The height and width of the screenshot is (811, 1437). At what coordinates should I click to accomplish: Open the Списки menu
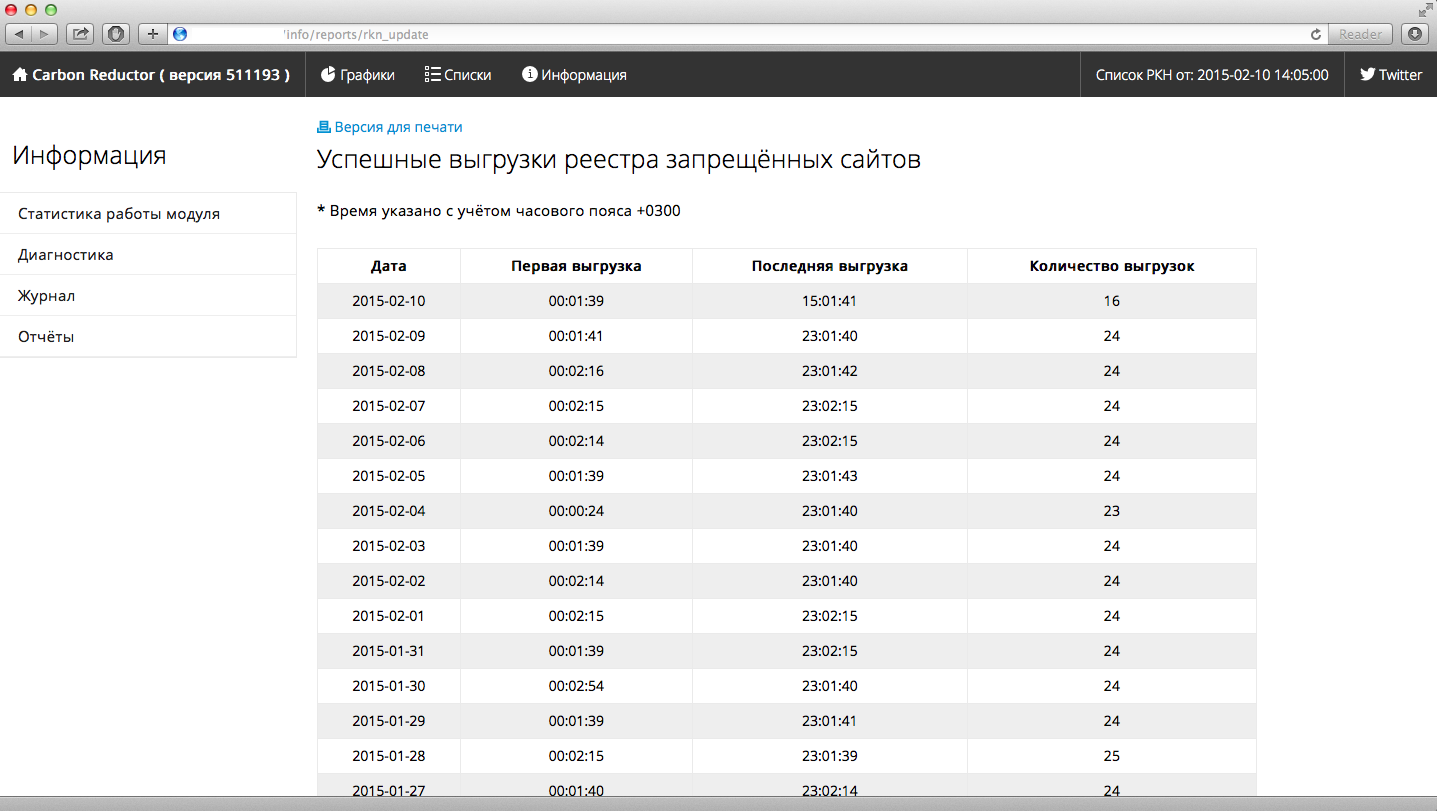[x=458, y=75]
